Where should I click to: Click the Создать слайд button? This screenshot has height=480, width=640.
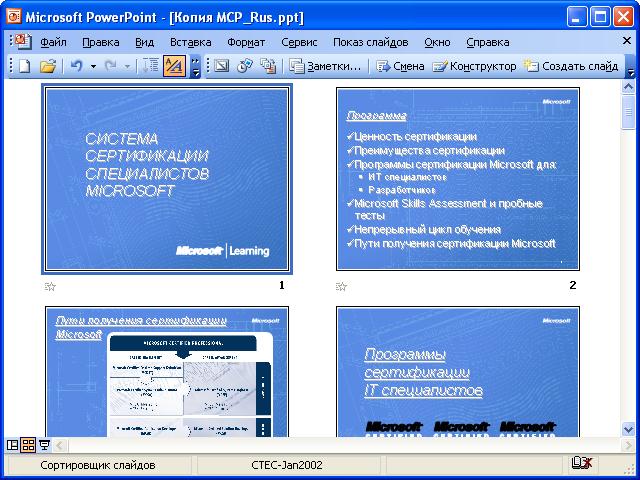[571, 66]
